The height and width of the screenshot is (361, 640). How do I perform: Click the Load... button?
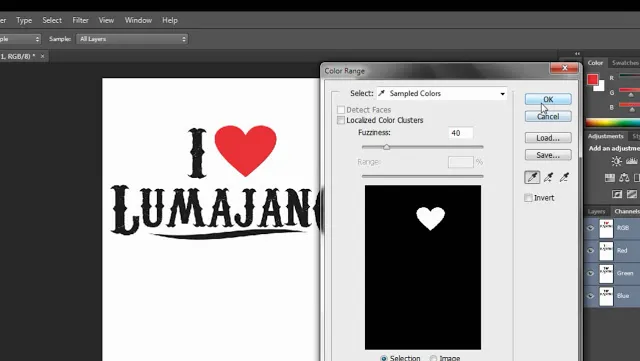coord(548,138)
